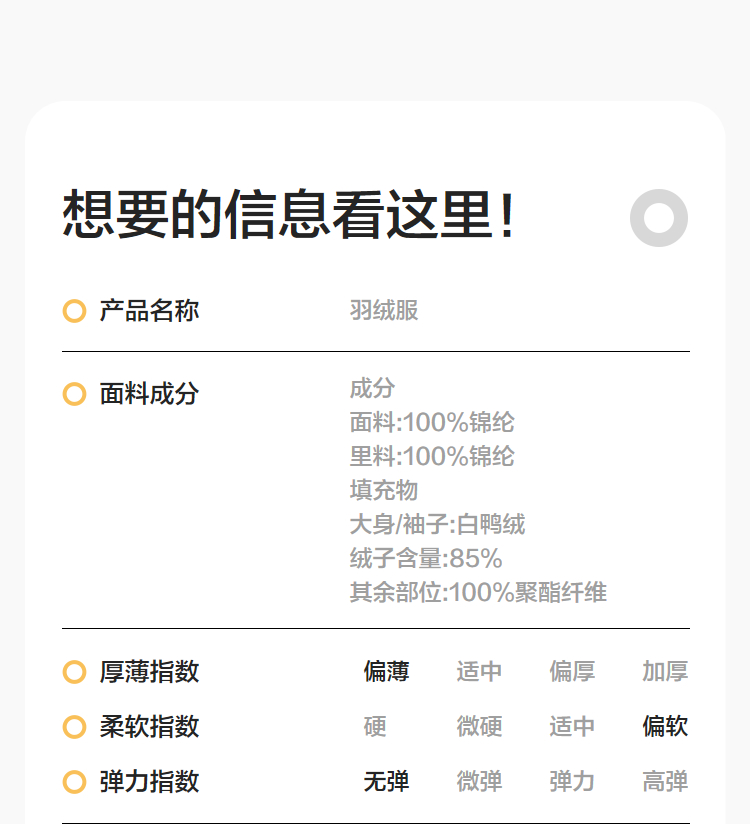
Task: Pick 微硬 softness option
Action: click(x=479, y=727)
